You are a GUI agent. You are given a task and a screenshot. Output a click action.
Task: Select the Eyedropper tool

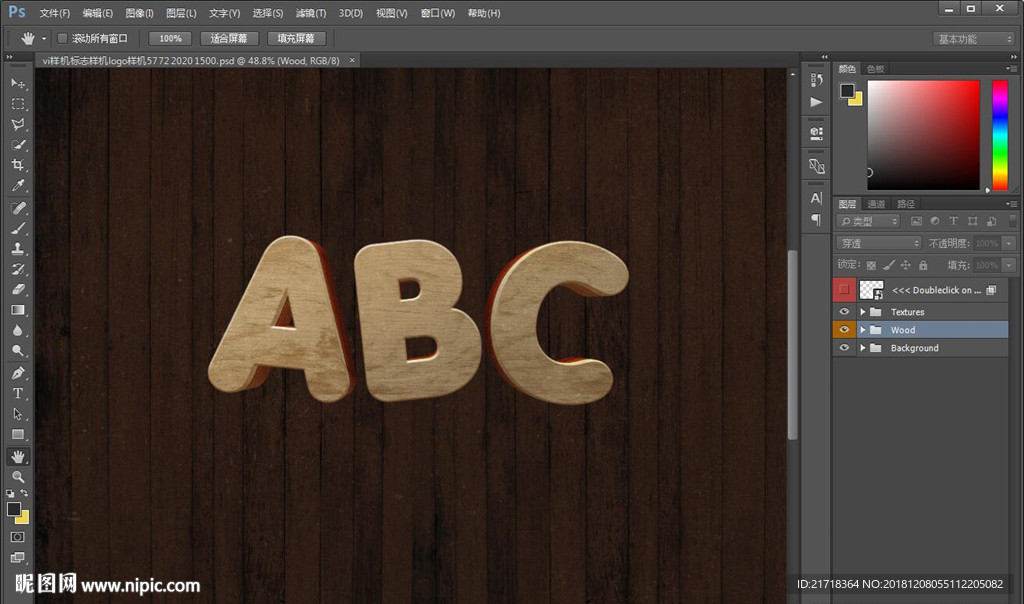(x=18, y=185)
